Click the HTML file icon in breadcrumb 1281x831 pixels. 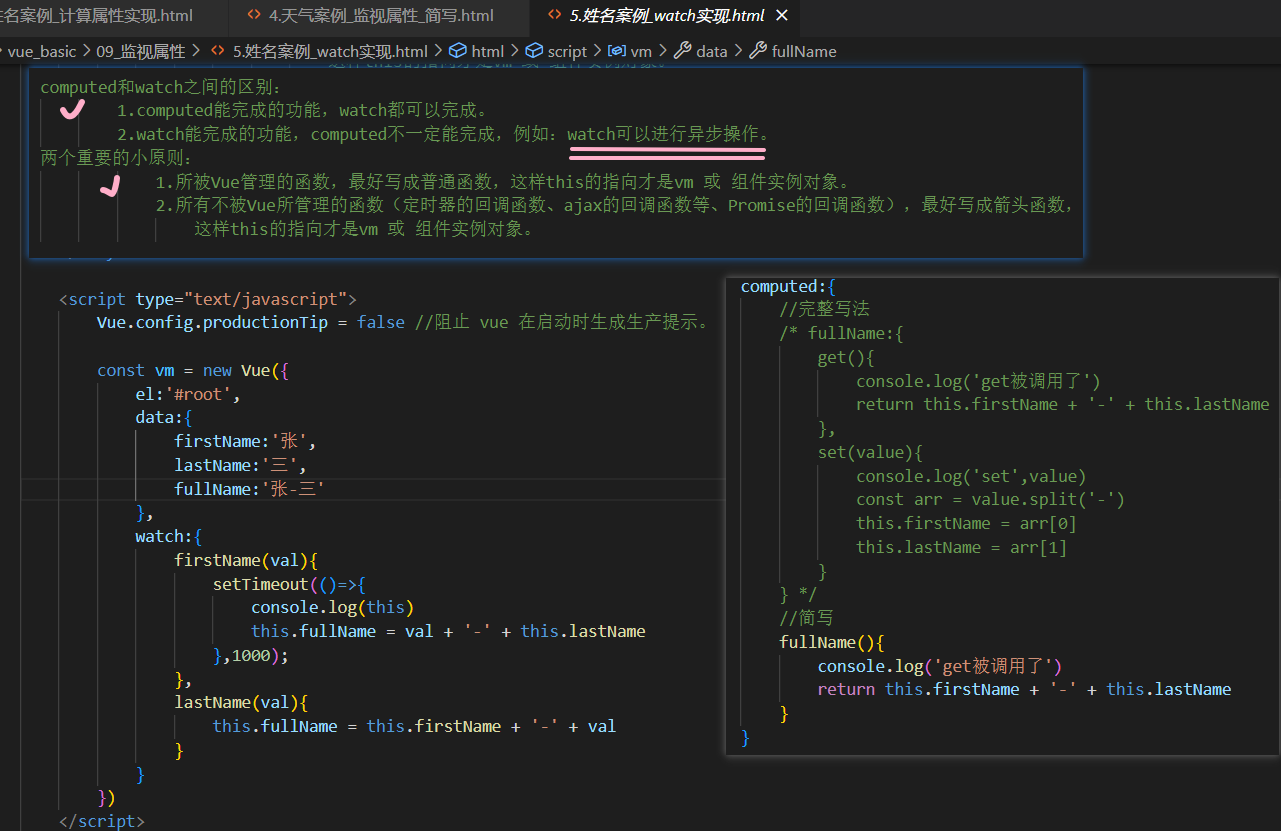(x=217, y=51)
